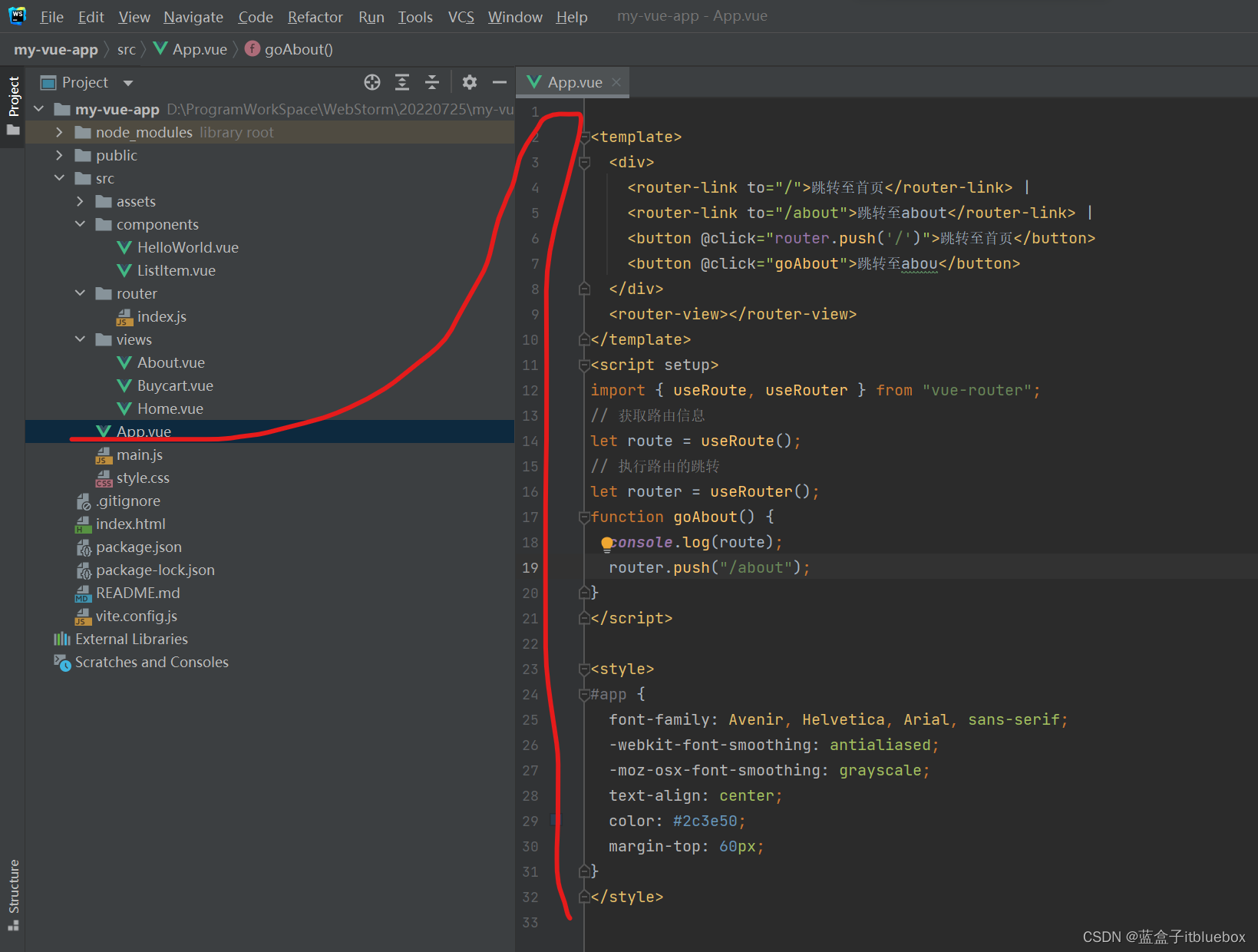Fold the template block on line 2
The width and height of the screenshot is (1258, 952).
click(x=584, y=137)
